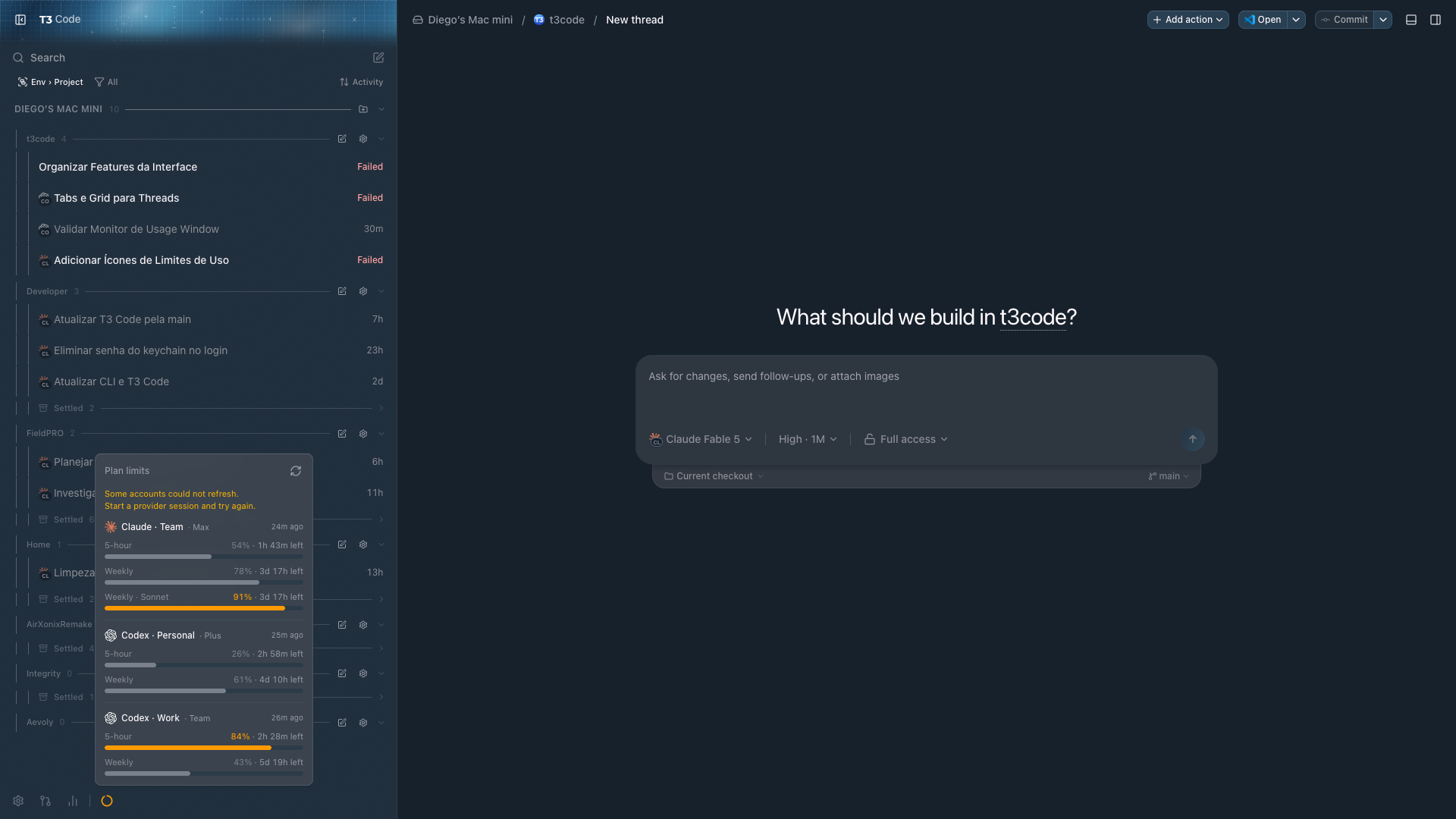The width and height of the screenshot is (1456, 819).
Task: Click the orange plan limits ring icon
Action: click(x=107, y=801)
